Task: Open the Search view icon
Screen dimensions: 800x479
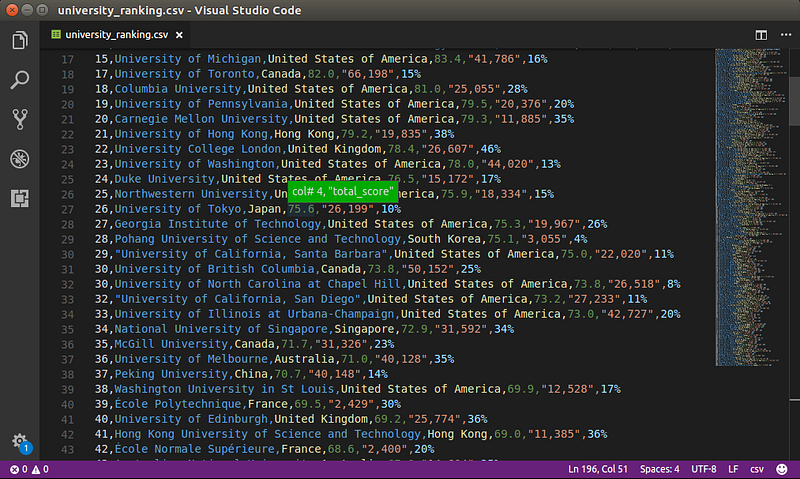Action: coord(19,80)
